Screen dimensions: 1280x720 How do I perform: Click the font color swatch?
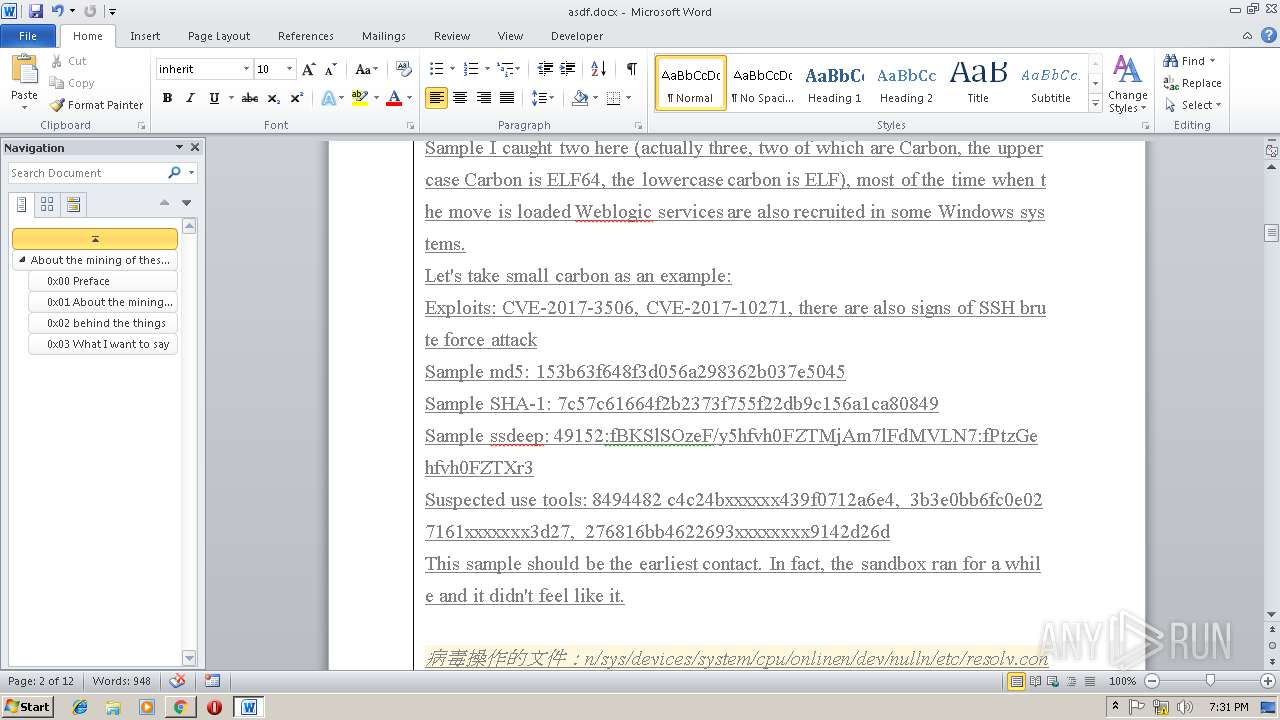coord(393,98)
